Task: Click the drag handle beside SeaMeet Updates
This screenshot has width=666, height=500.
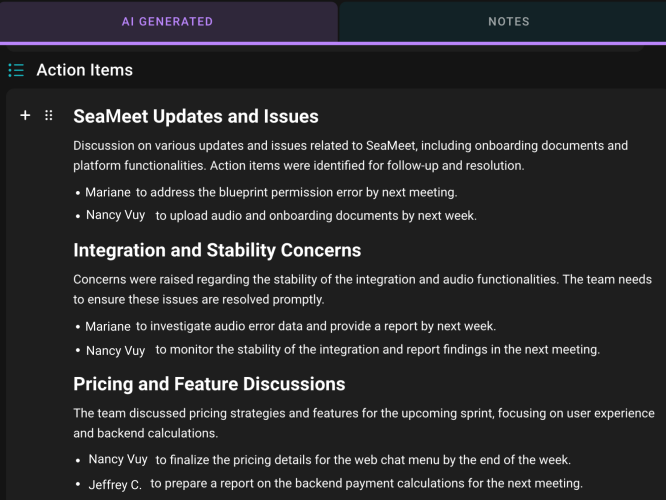Action: (48, 116)
